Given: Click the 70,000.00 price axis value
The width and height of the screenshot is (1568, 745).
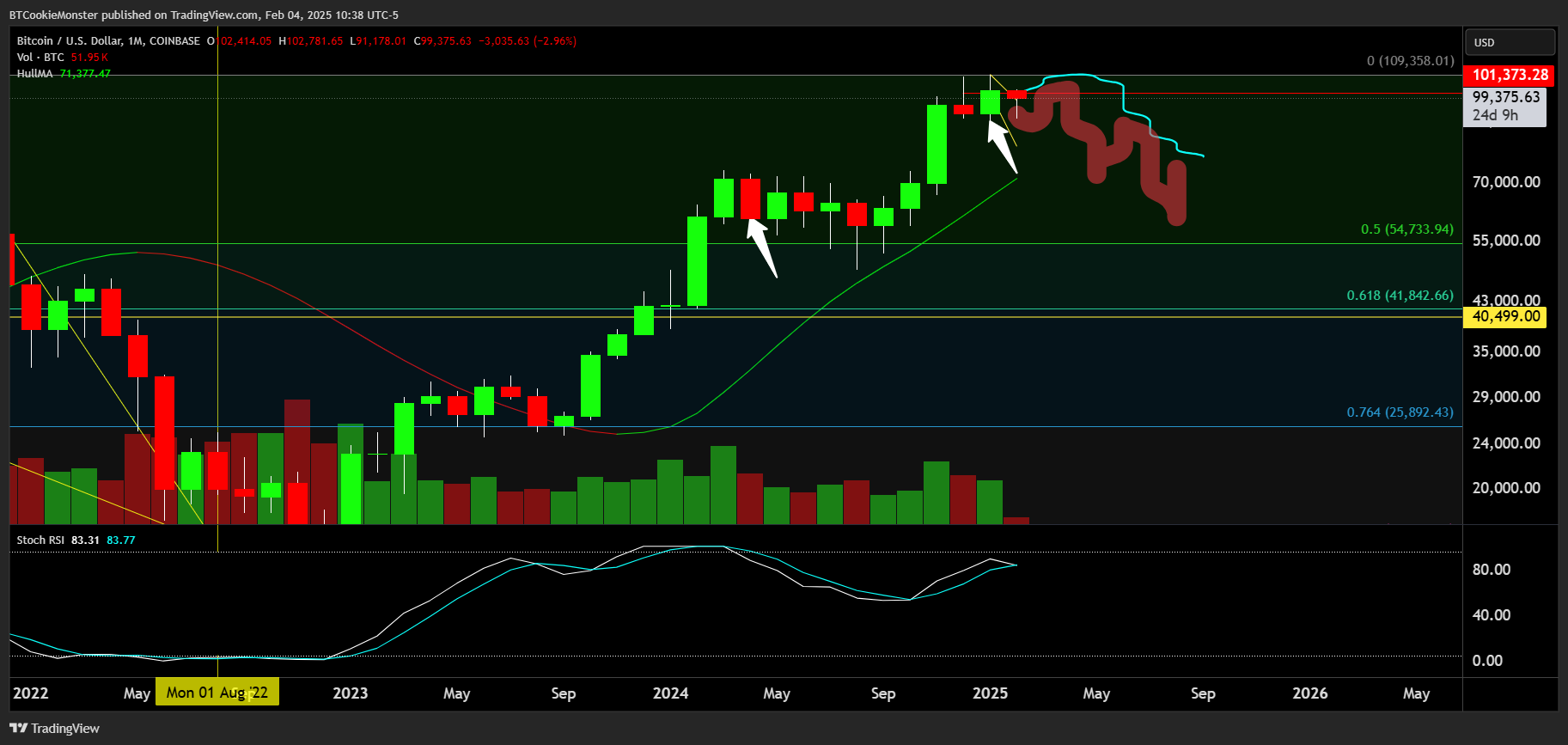Looking at the screenshot, I should (x=1506, y=181).
